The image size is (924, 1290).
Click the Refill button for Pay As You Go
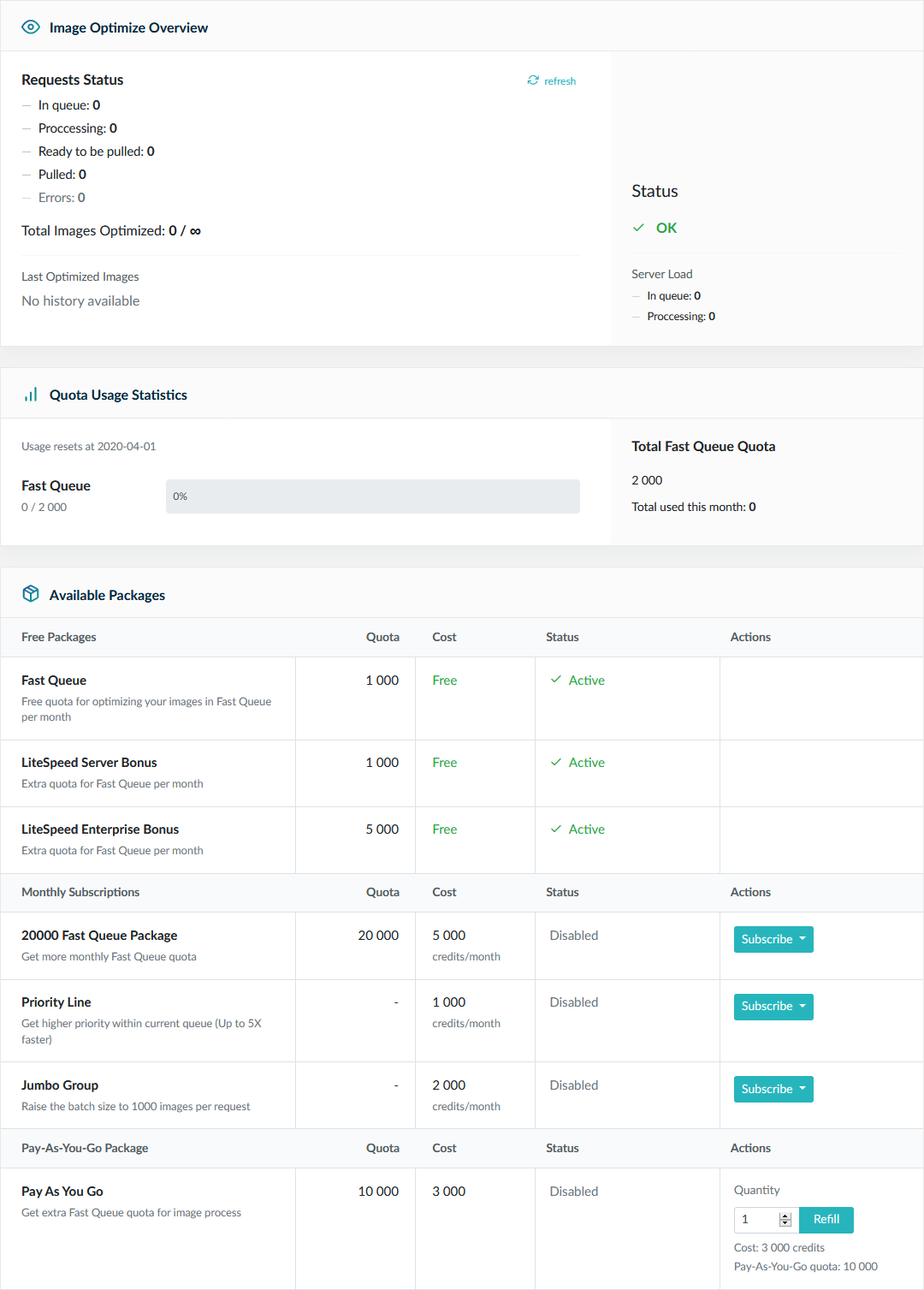[826, 1219]
